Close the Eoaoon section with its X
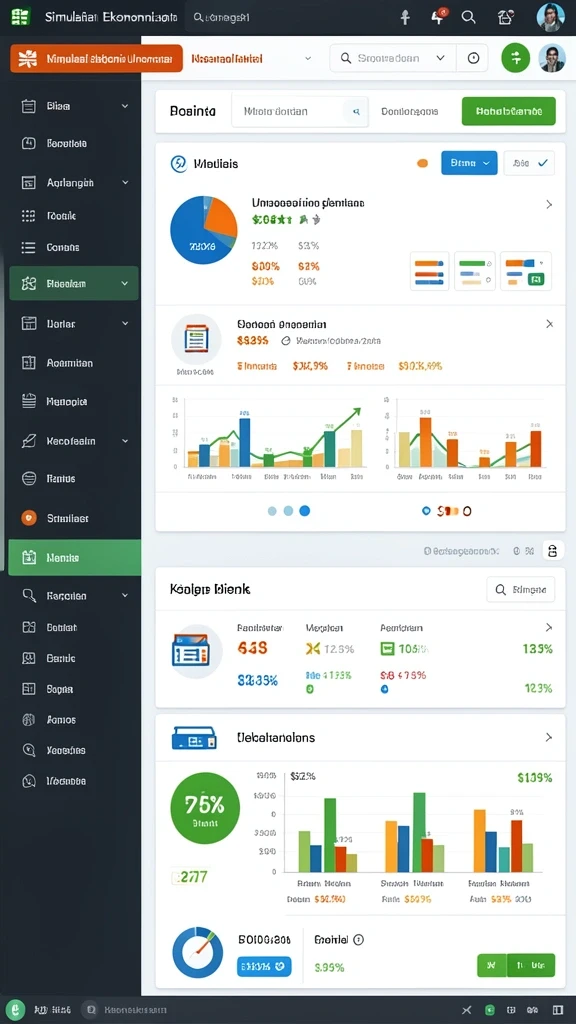 [549, 324]
